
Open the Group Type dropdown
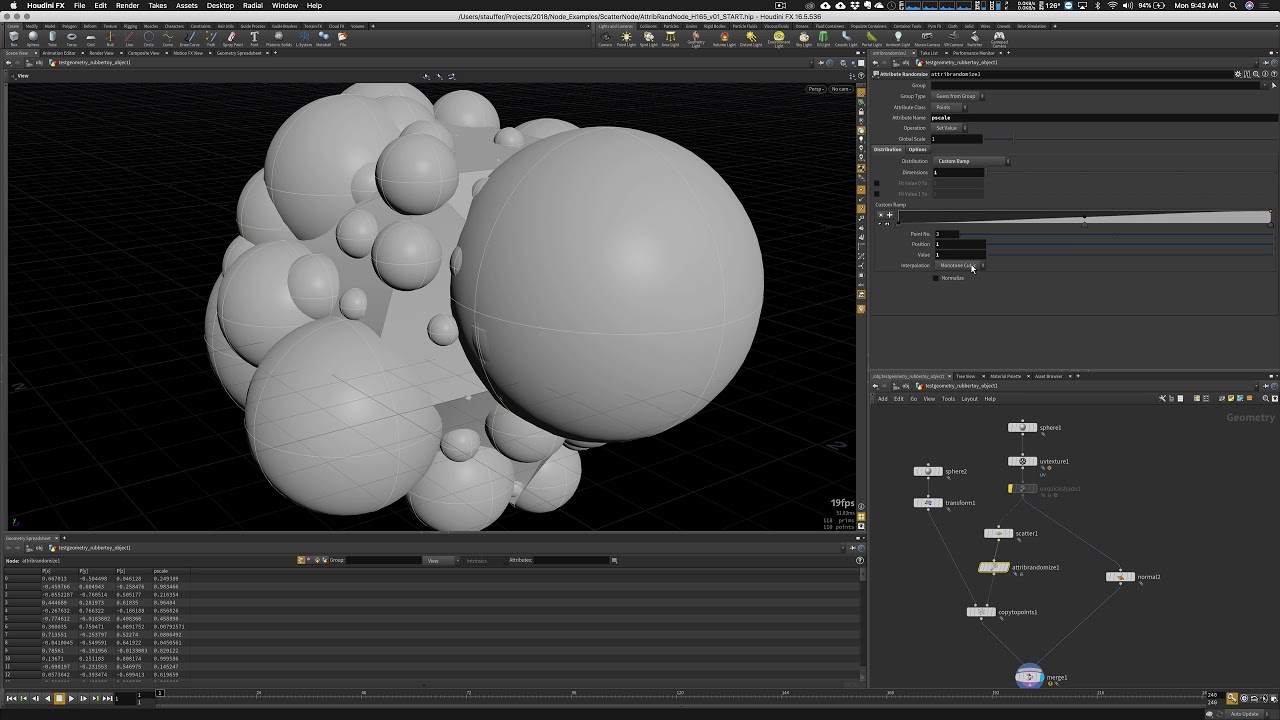pos(958,96)
